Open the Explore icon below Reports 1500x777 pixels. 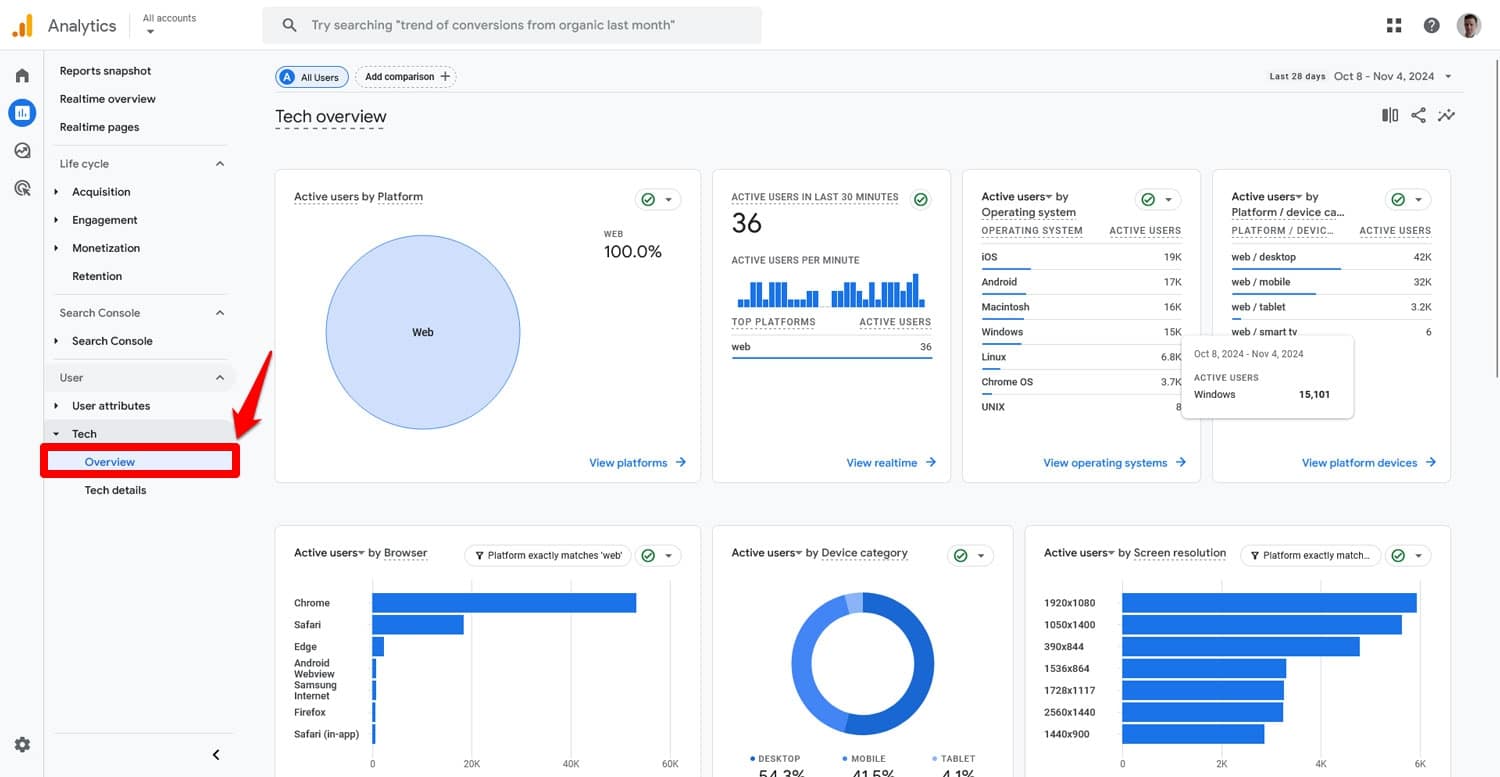click(x=22, y=150)
